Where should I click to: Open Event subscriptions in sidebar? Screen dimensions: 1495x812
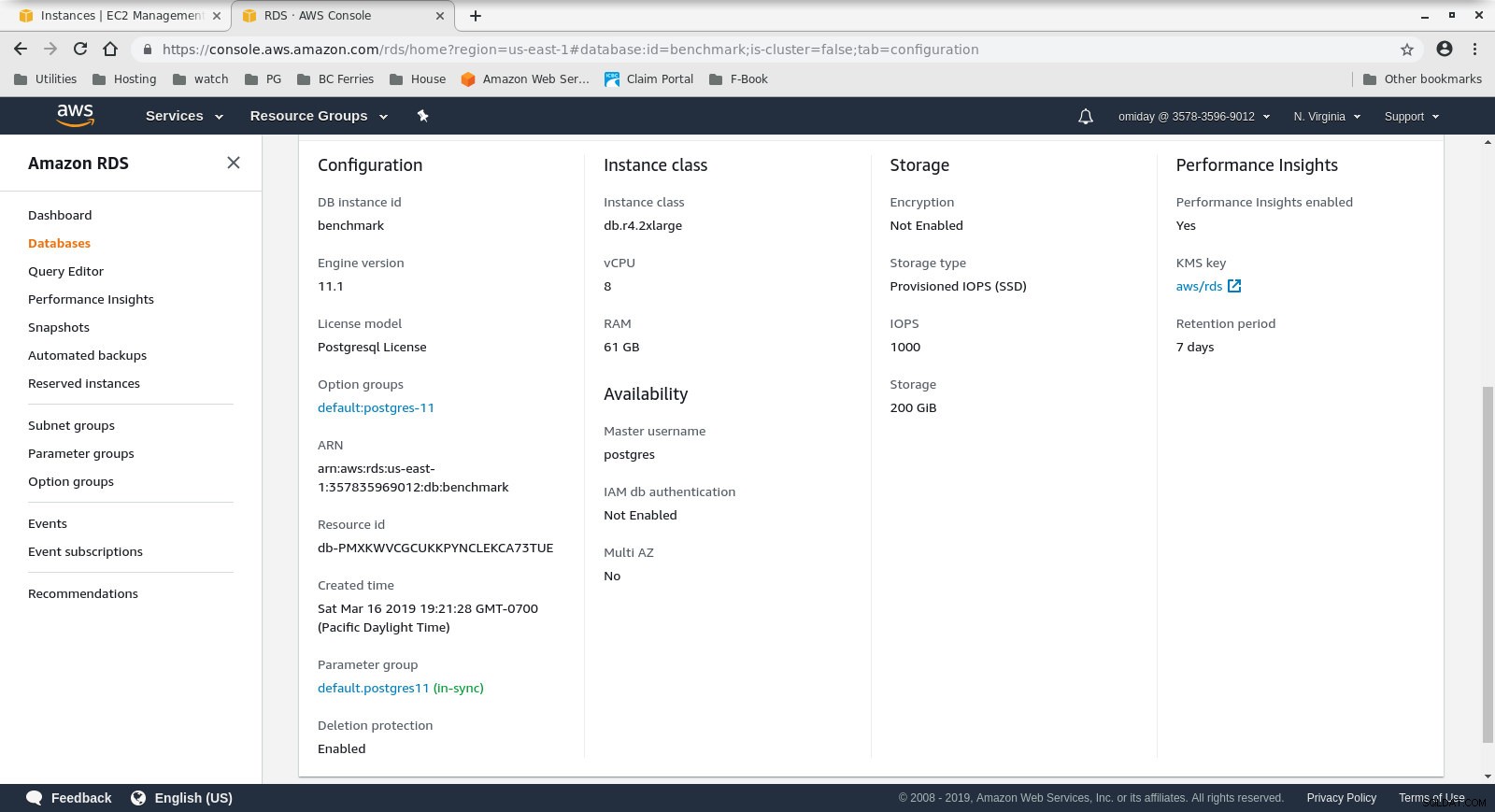click(85, 551)
